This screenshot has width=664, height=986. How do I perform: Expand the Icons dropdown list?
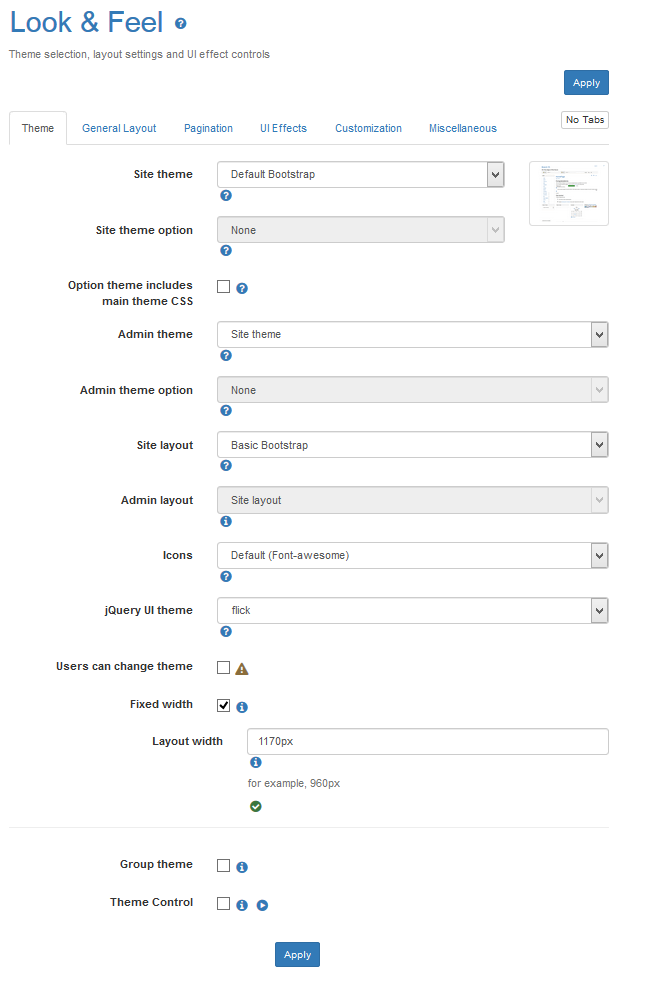[x=412, y=555]
